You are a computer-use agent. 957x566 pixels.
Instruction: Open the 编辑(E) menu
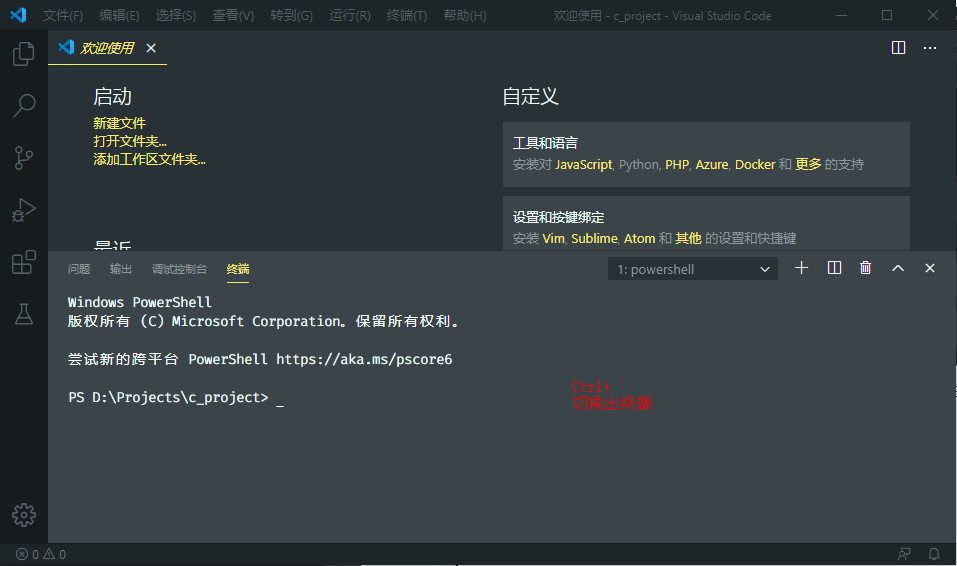point(119,15)
